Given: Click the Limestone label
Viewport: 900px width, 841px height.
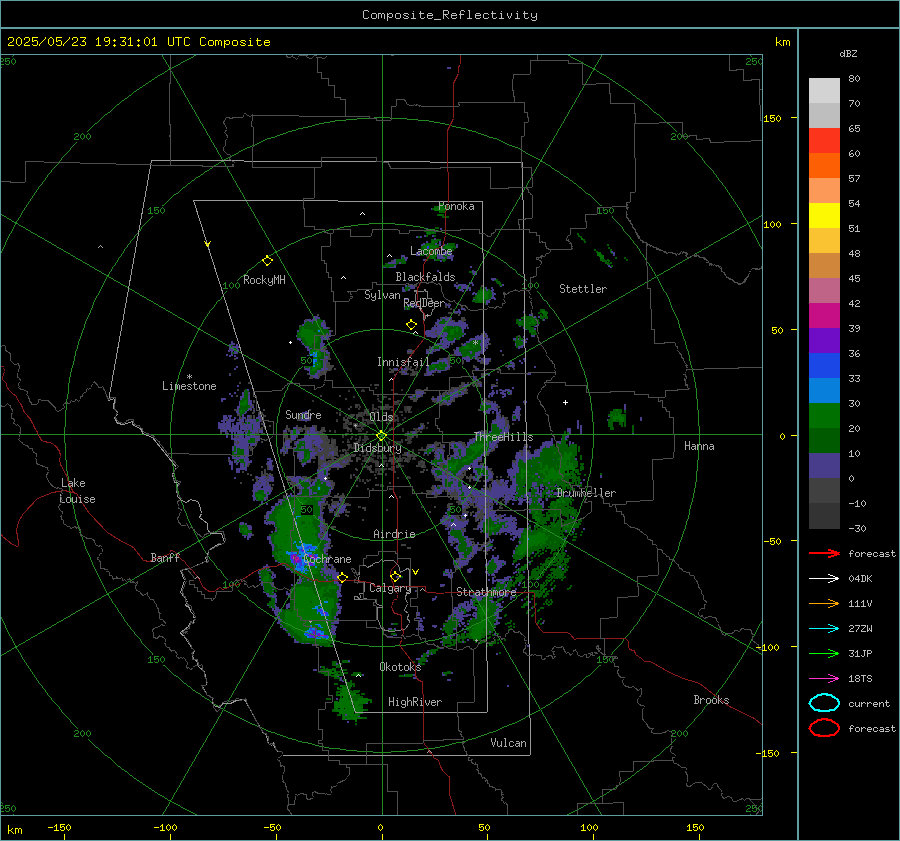Looking at the screenshot, I should (x=189, y=386).
